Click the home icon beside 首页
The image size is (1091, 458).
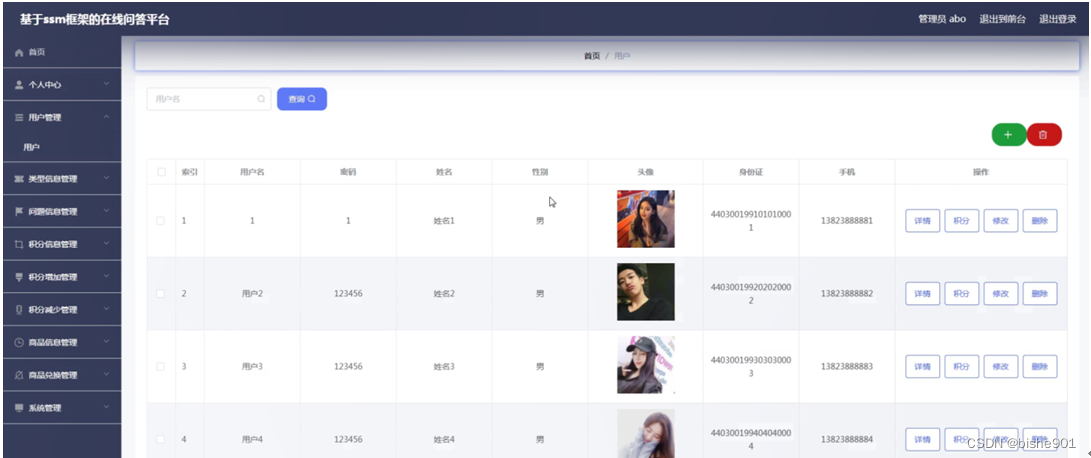point(19,53)
